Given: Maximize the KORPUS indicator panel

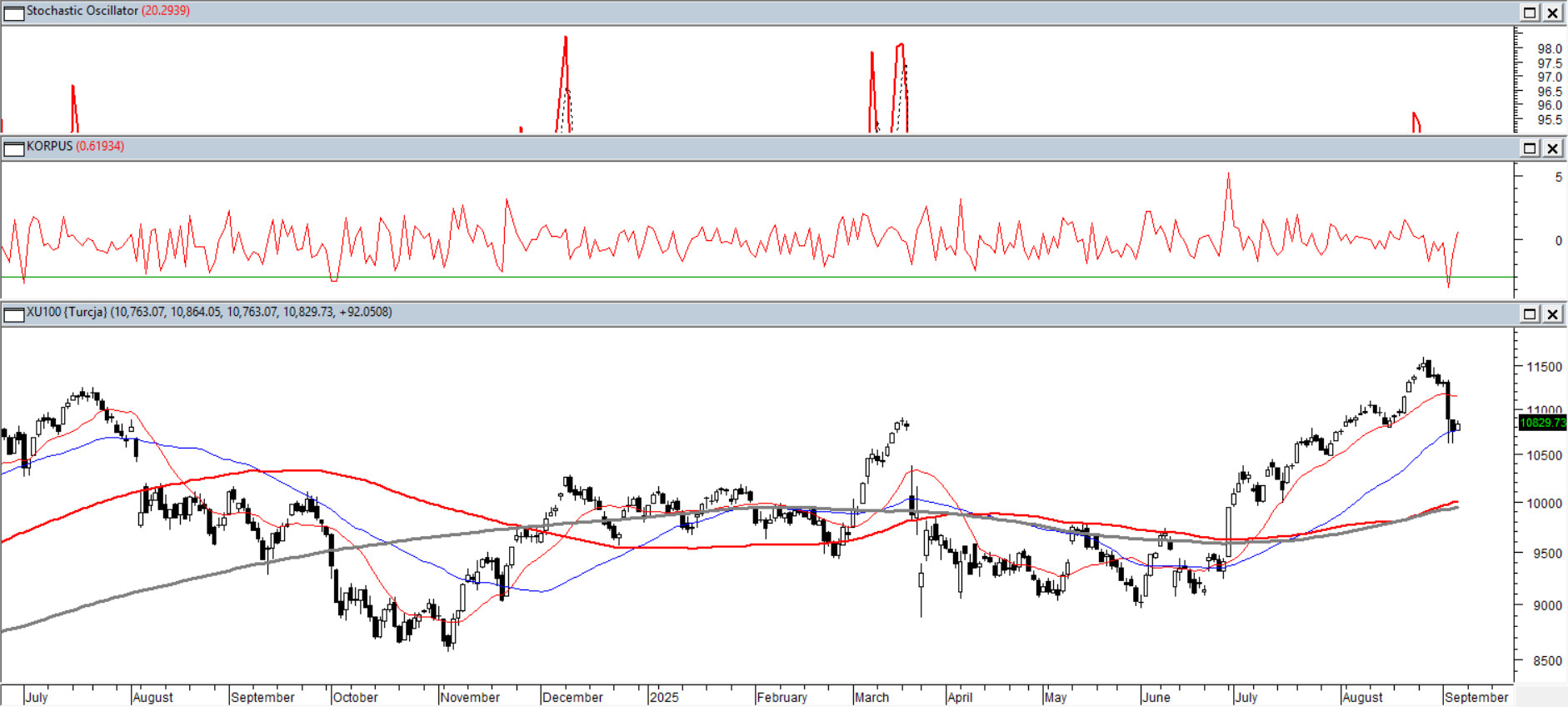Looking at the screenshot, I should (x=1530, y=148).
